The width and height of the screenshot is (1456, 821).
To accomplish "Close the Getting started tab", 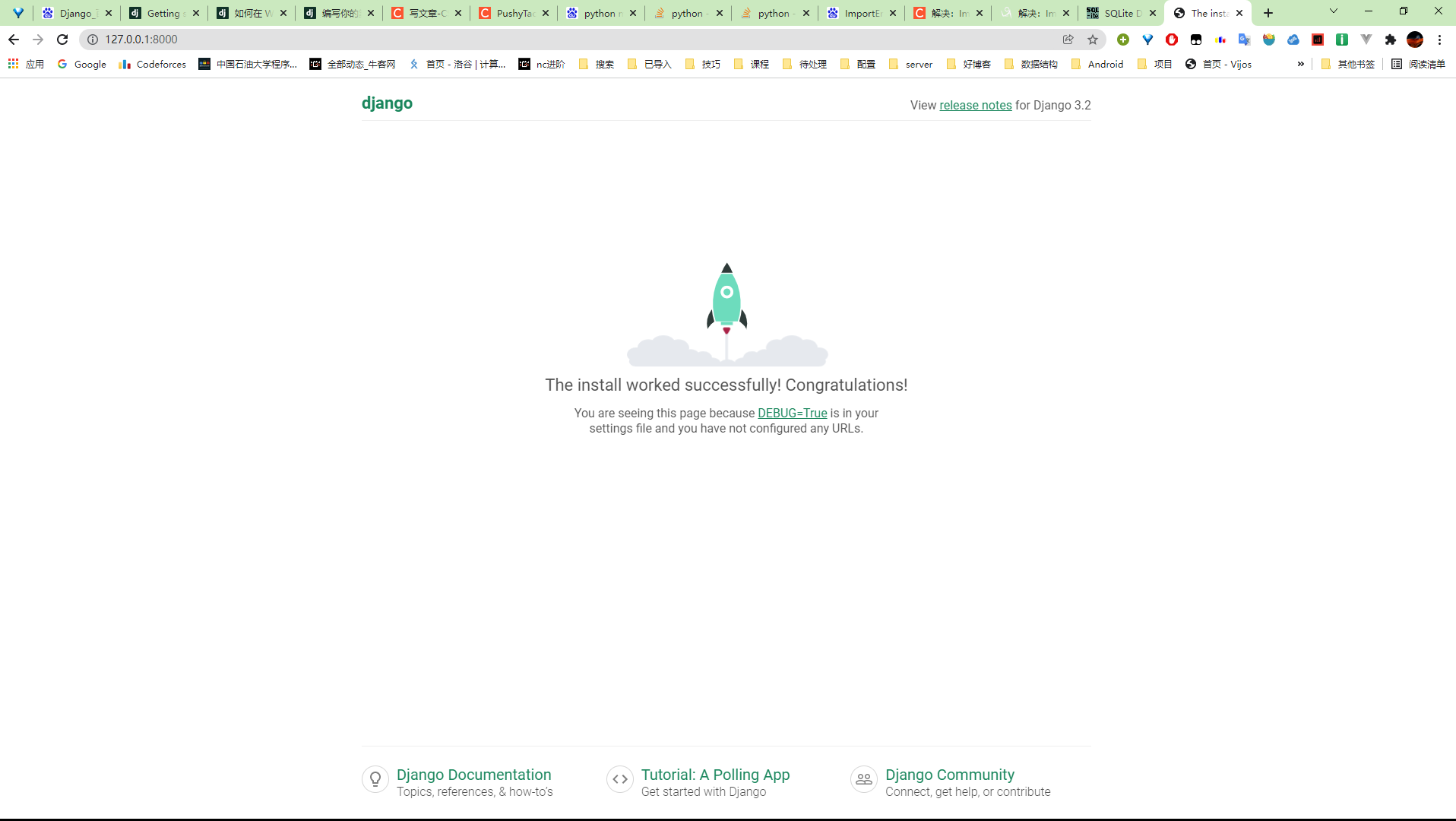I will pos(196,13).
